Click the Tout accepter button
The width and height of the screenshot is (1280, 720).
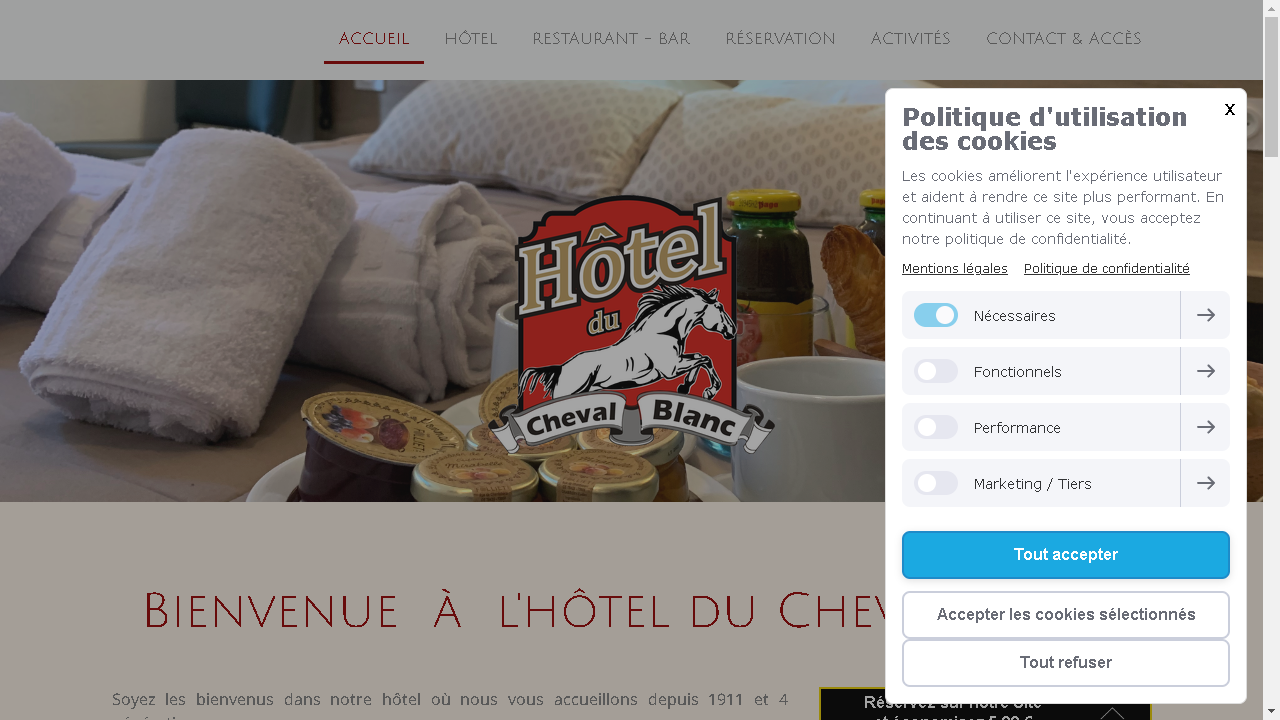(1066, 555)
